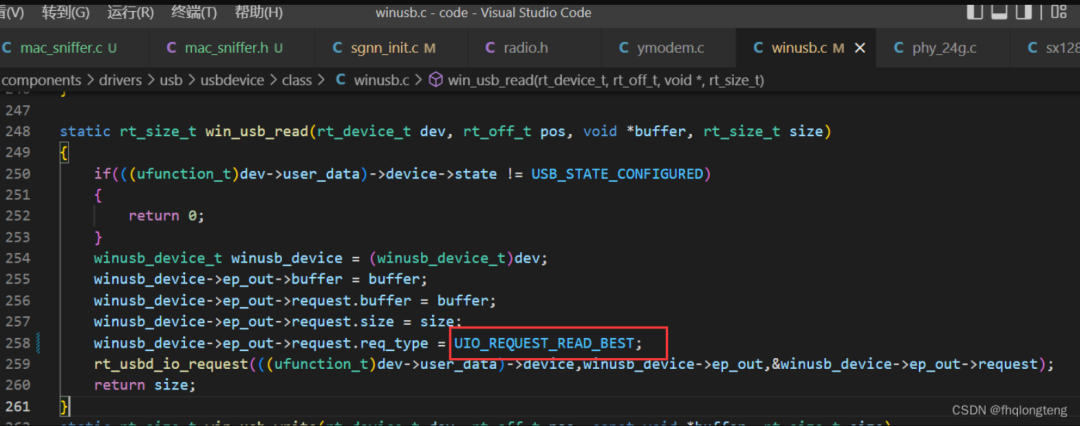Open the usbdevice breadcrumb dropdown
This screenshot has height=426, width=1080.
pyautogui.click(x=232, y=81)
